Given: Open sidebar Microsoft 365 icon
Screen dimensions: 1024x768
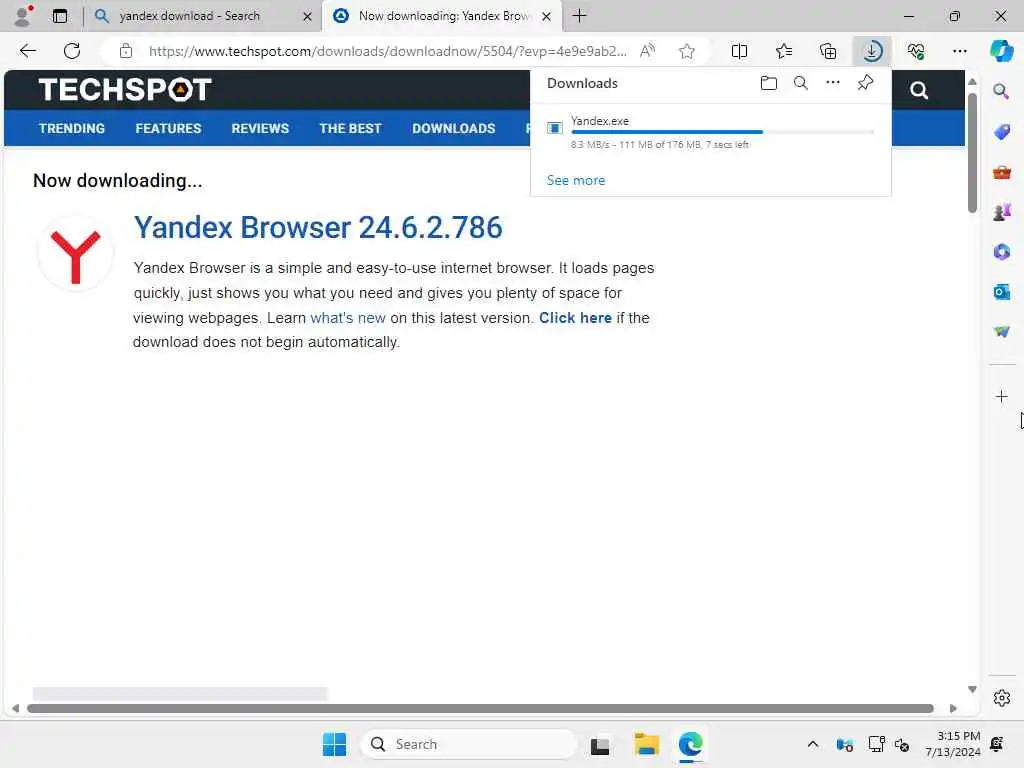Looking at the screenshot, I should pyautogui.click(x=1001, y=251).
